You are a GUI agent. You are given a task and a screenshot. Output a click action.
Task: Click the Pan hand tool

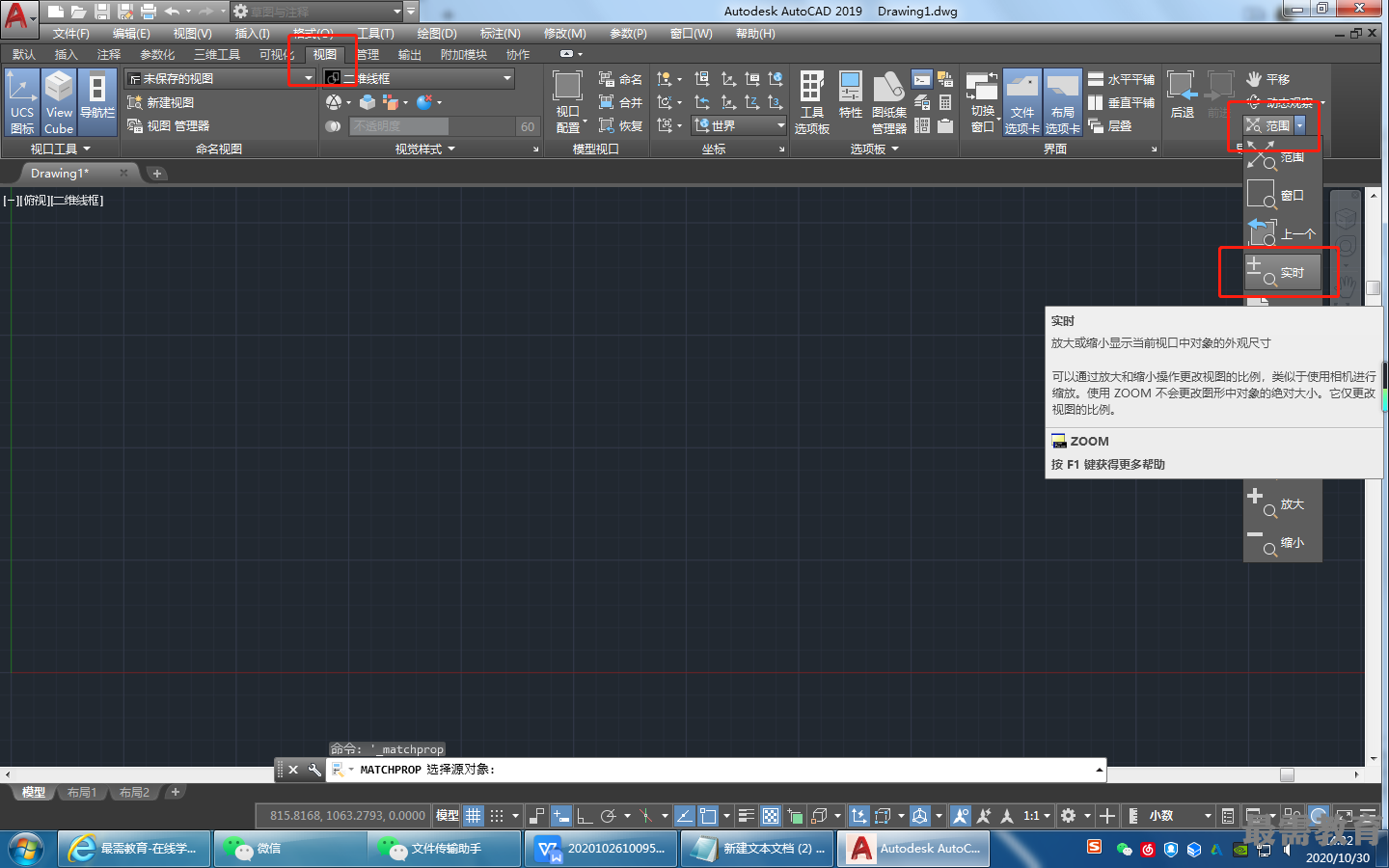[x=1267, y=79]
